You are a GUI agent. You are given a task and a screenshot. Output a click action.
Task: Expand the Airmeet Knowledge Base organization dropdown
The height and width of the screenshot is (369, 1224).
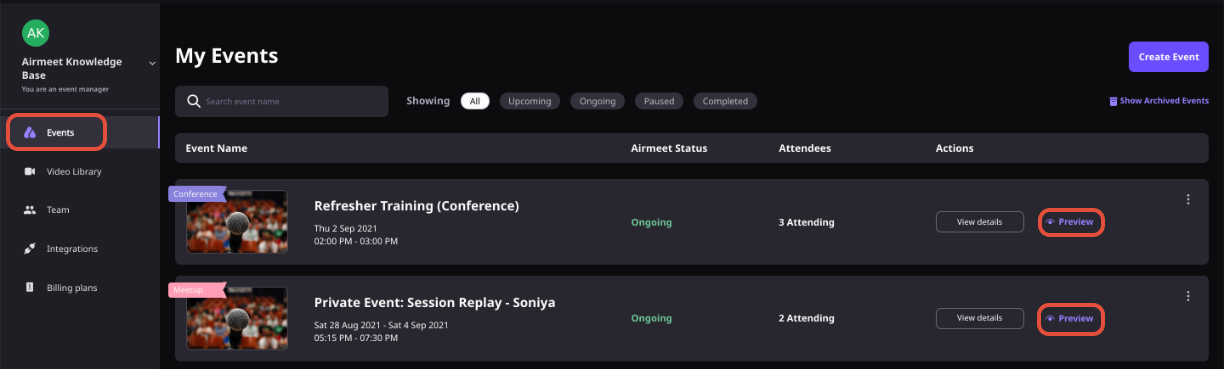(153, 63)
